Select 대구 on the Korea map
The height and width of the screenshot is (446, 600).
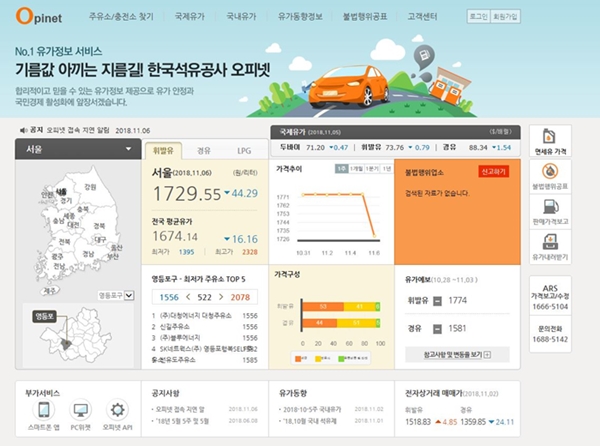click(100, 240)
